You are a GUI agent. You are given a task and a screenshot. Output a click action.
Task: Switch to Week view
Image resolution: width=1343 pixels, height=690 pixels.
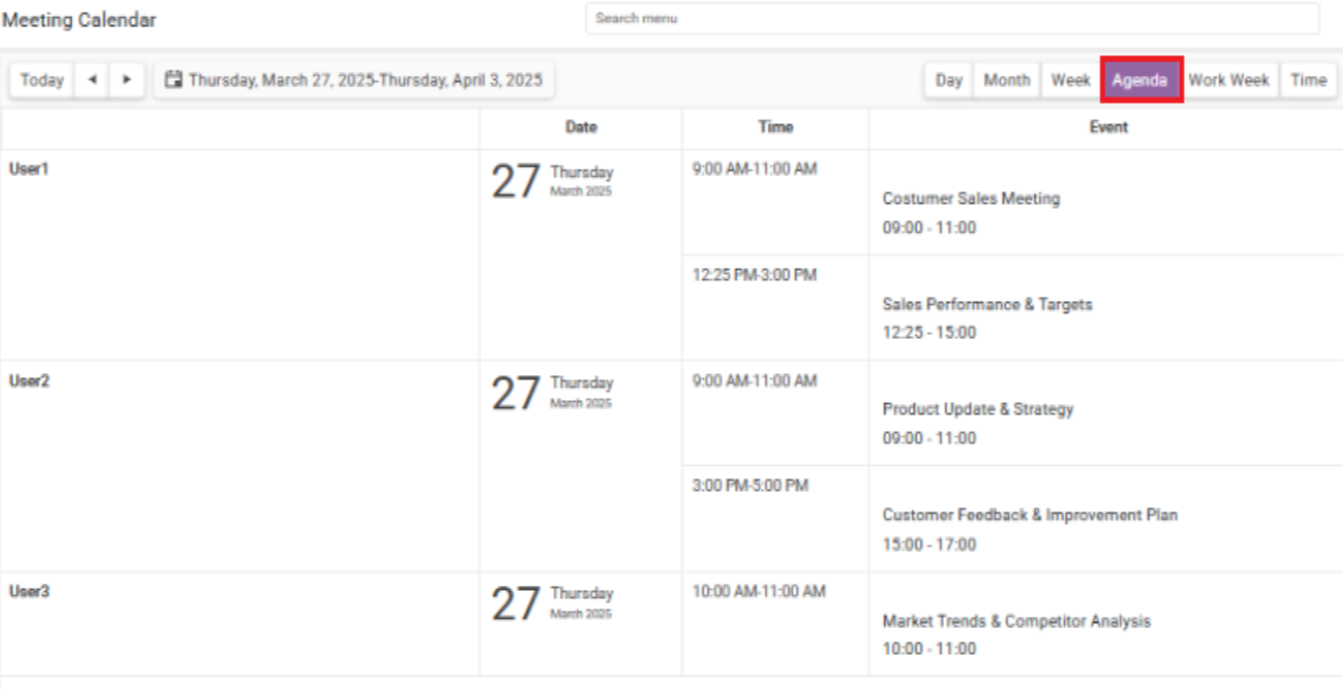1071,80
